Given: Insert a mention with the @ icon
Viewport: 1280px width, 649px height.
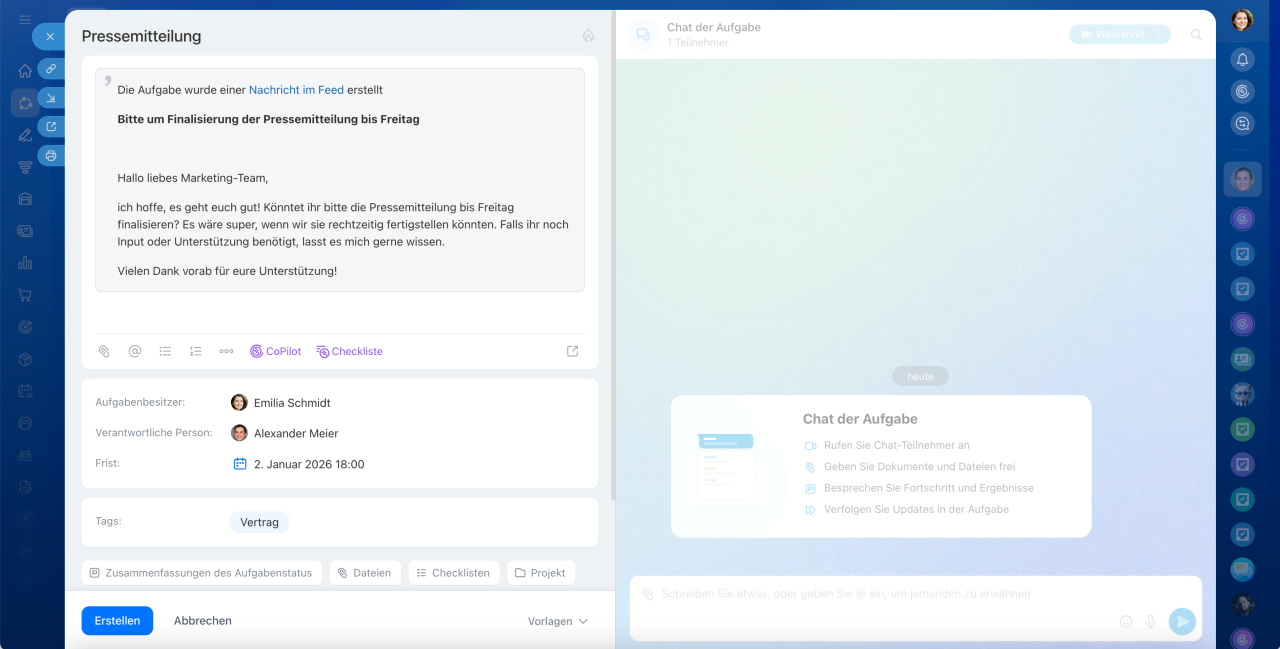Looking at the screenshot, I should (135, 351).
